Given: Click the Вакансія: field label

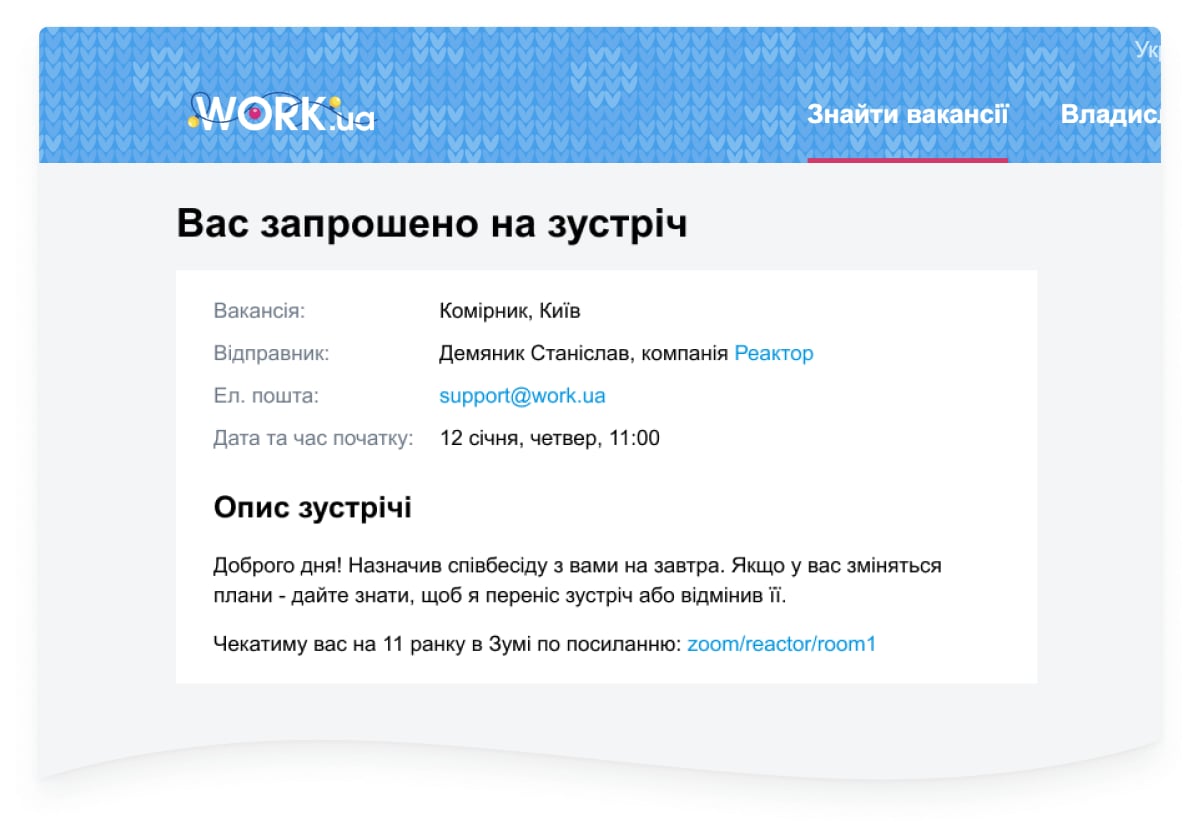Looking at the screenshot, I should (x=259, y=311).
